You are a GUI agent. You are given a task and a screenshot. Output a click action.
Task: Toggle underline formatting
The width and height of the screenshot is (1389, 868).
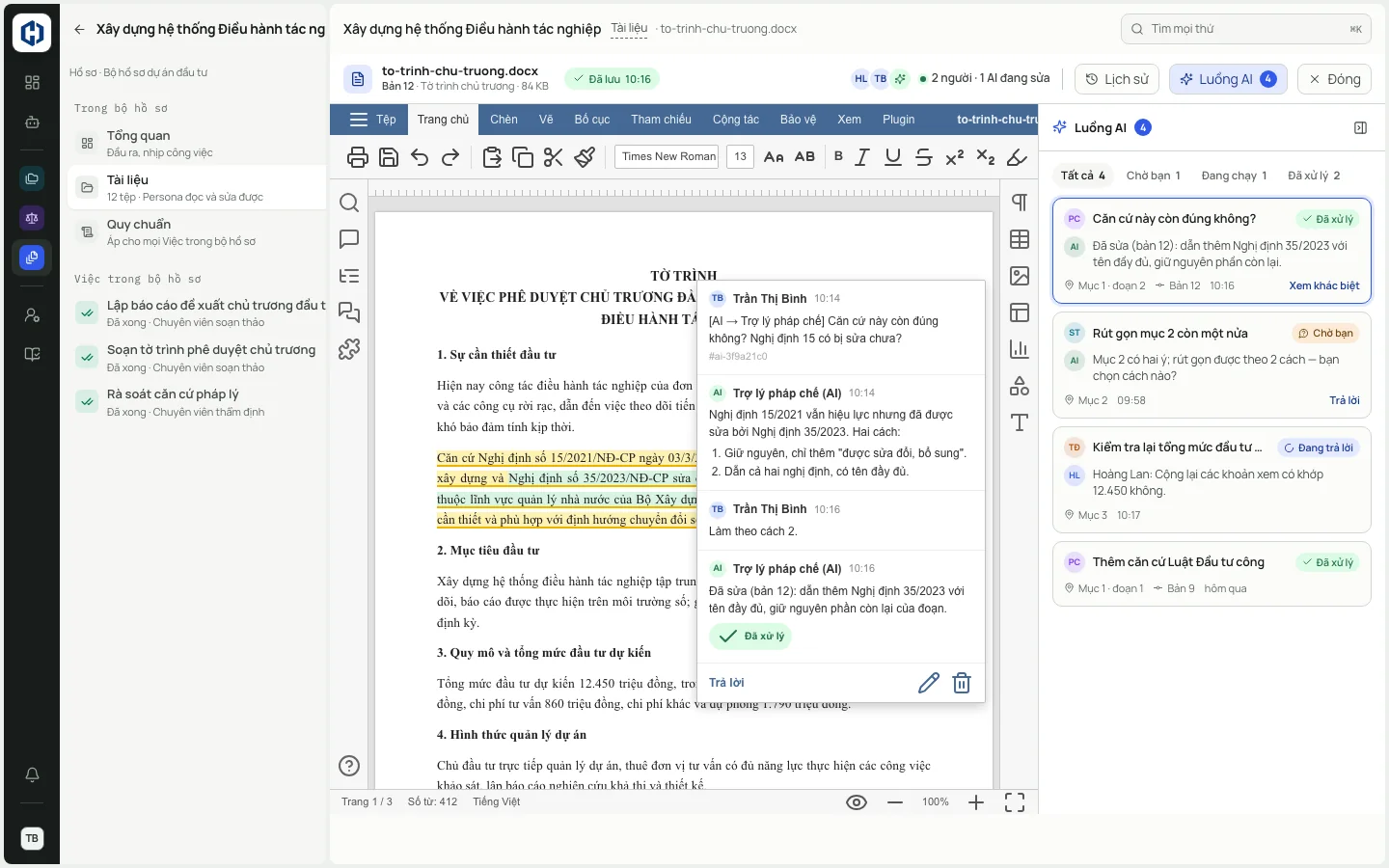point(893,157)
